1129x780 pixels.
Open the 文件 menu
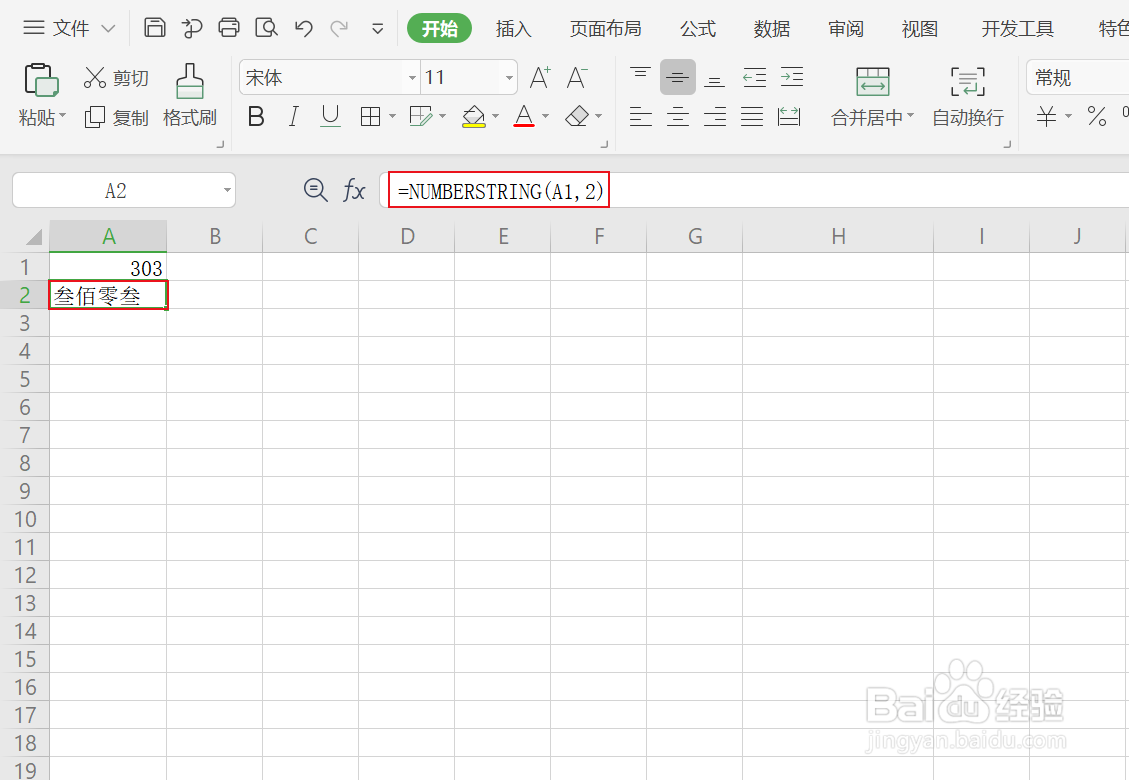68,28
